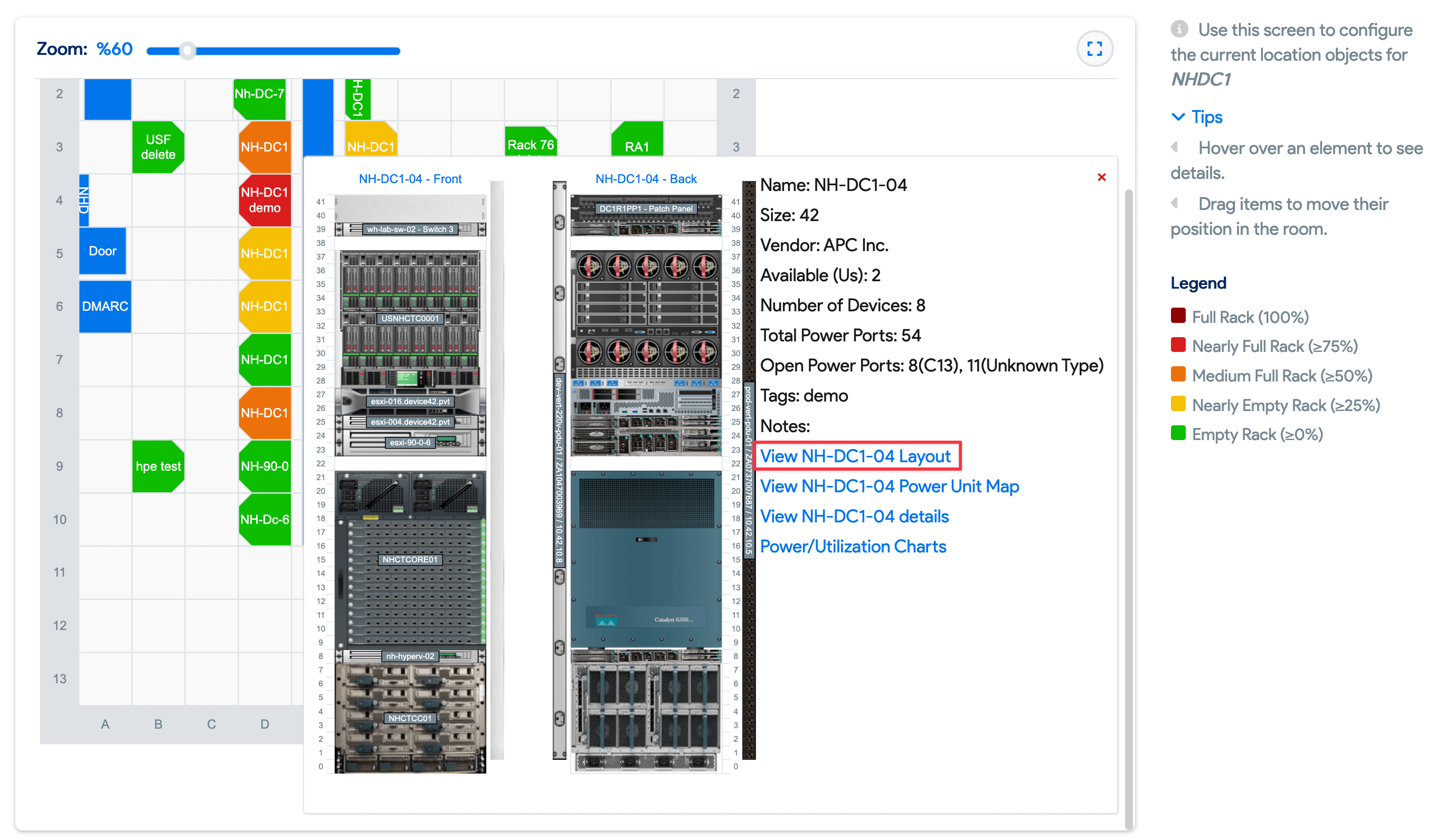Open View NH-DC1-04 Power Unit Map
Screen dimensions: 1455x840
coord(889,486)
